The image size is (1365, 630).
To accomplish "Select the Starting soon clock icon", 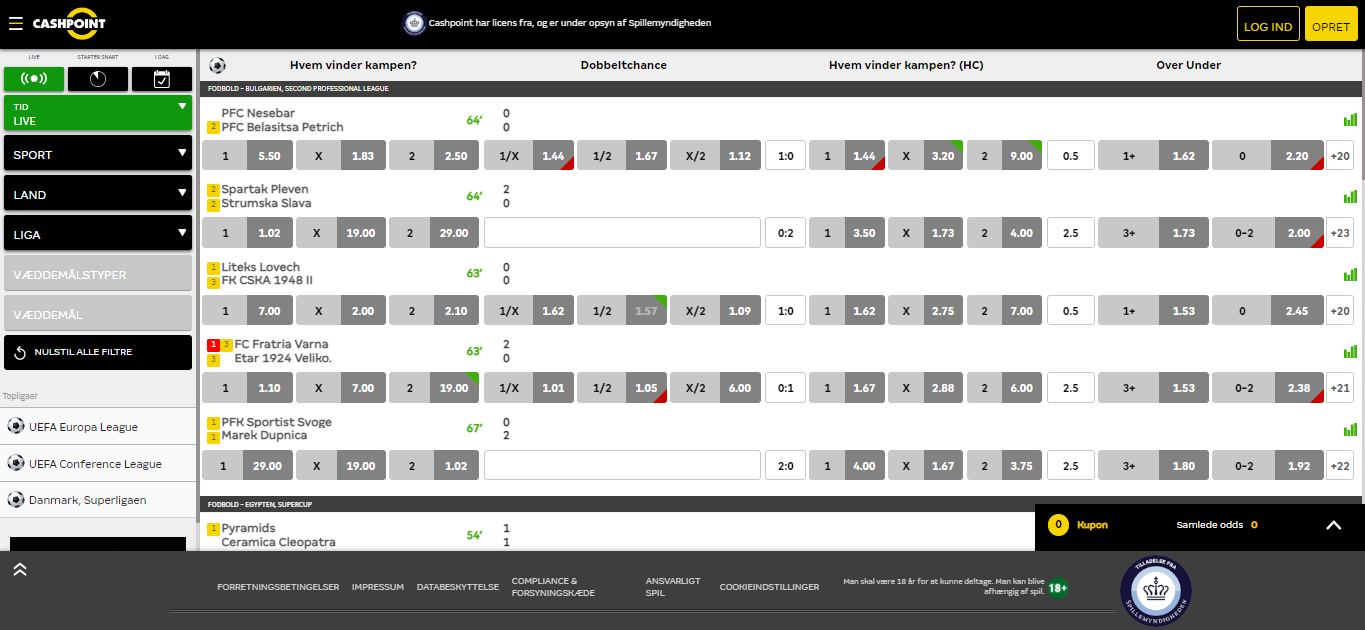I will pos(98,79).
